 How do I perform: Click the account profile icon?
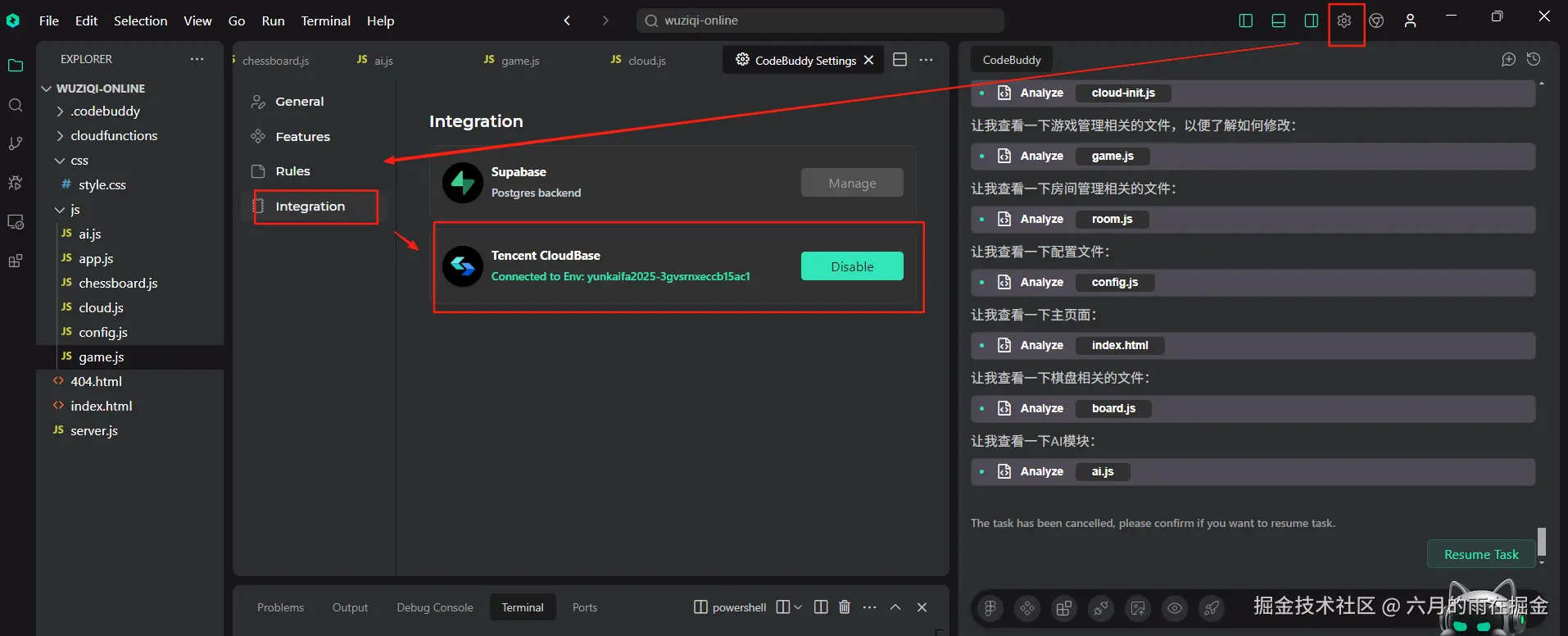coord(1410,20)
